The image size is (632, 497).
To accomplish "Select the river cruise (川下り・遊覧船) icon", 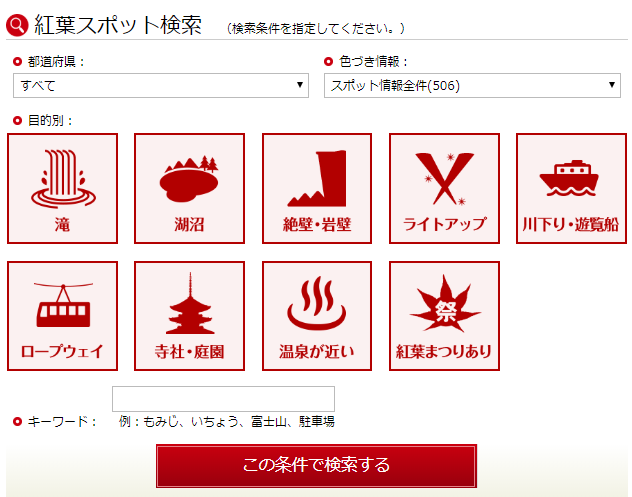I will click(x=571, y=188).
